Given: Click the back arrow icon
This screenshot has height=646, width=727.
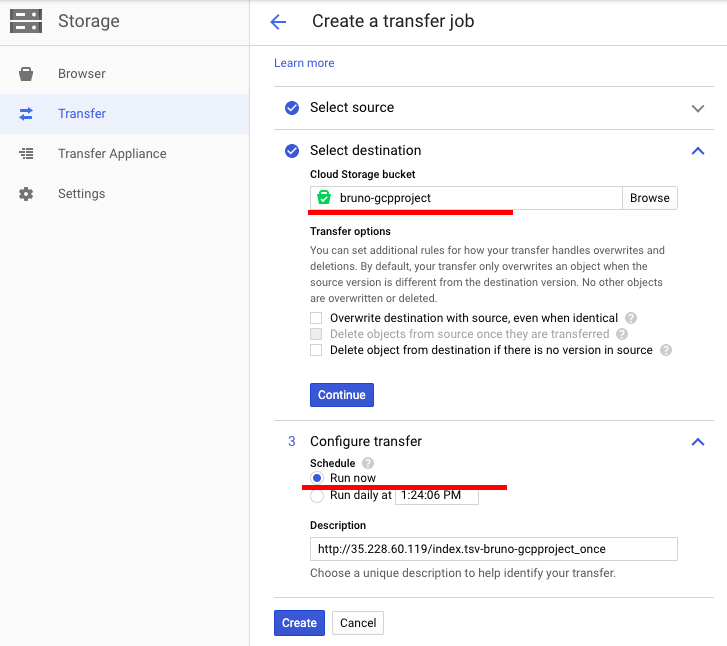Looking at the screenshot, I should [x=278, y=22].
